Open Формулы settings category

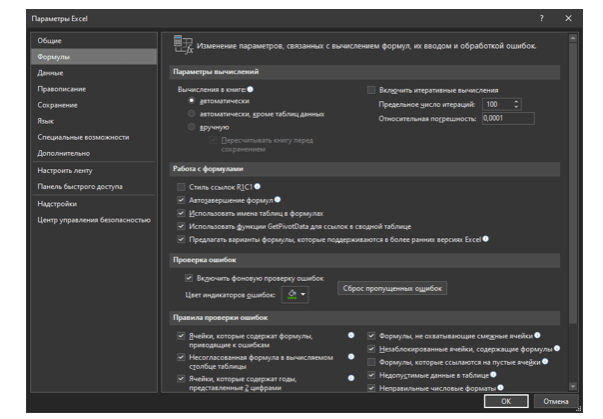[x=94, y=57]
